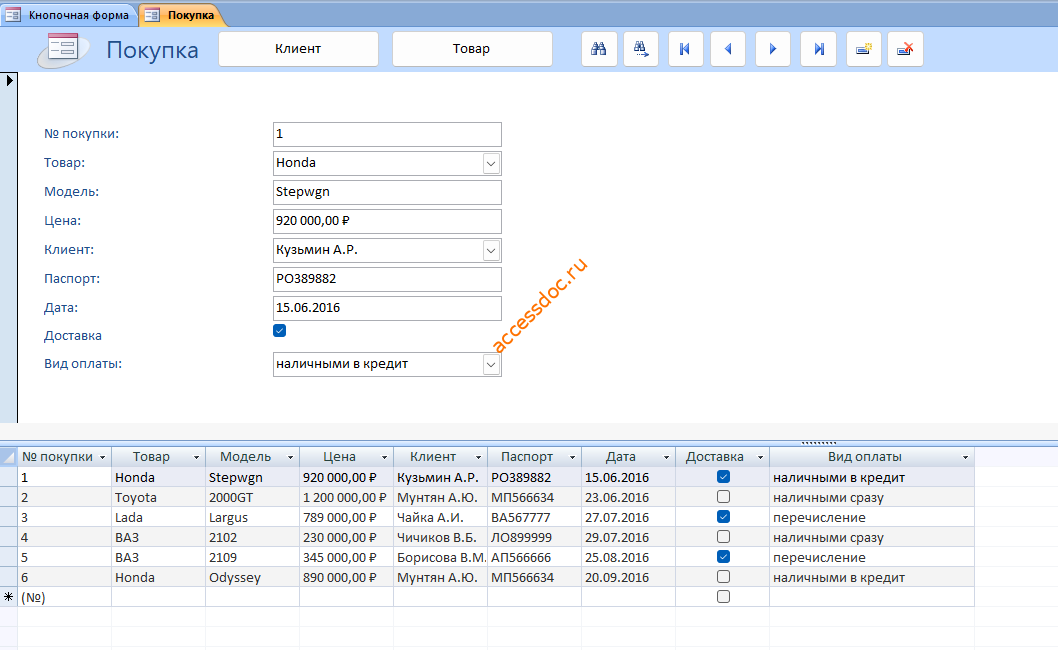1058x650 pixels.
Task: Select the Largus model cell
Action: (252, 518)
